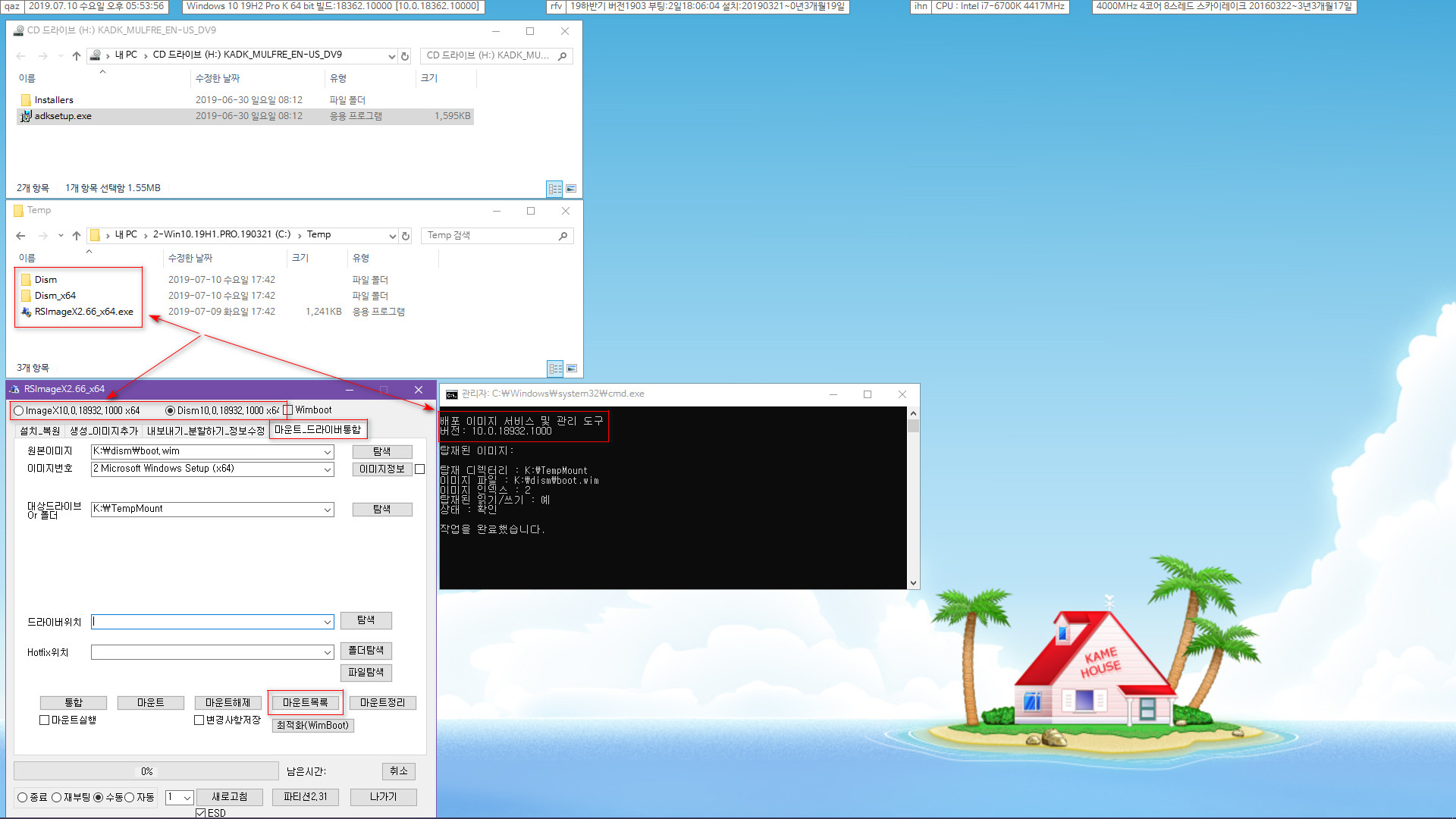Click the 마운트해제 button
The height and width of the screenshot is (819, 1456).
pyautogui.click(x=228, y=703)
